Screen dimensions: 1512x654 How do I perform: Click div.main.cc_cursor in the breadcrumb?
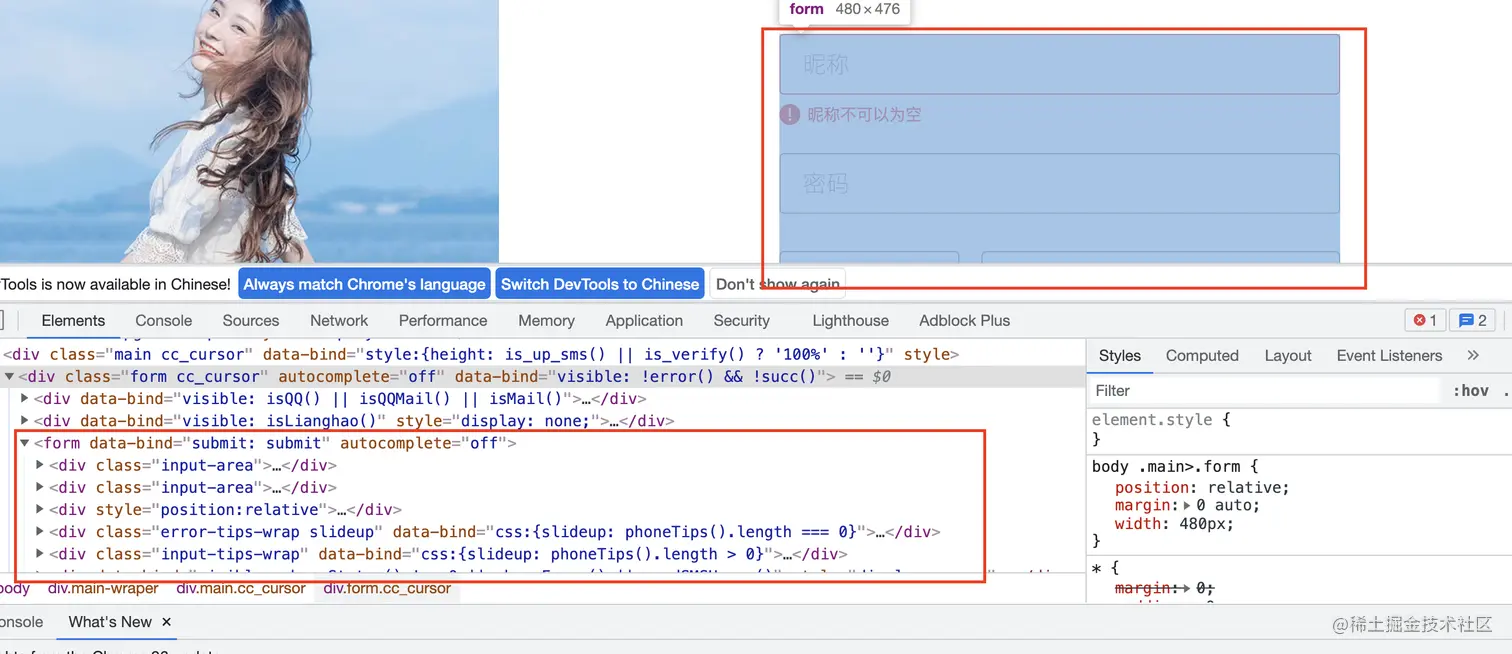tap(241, 589)
